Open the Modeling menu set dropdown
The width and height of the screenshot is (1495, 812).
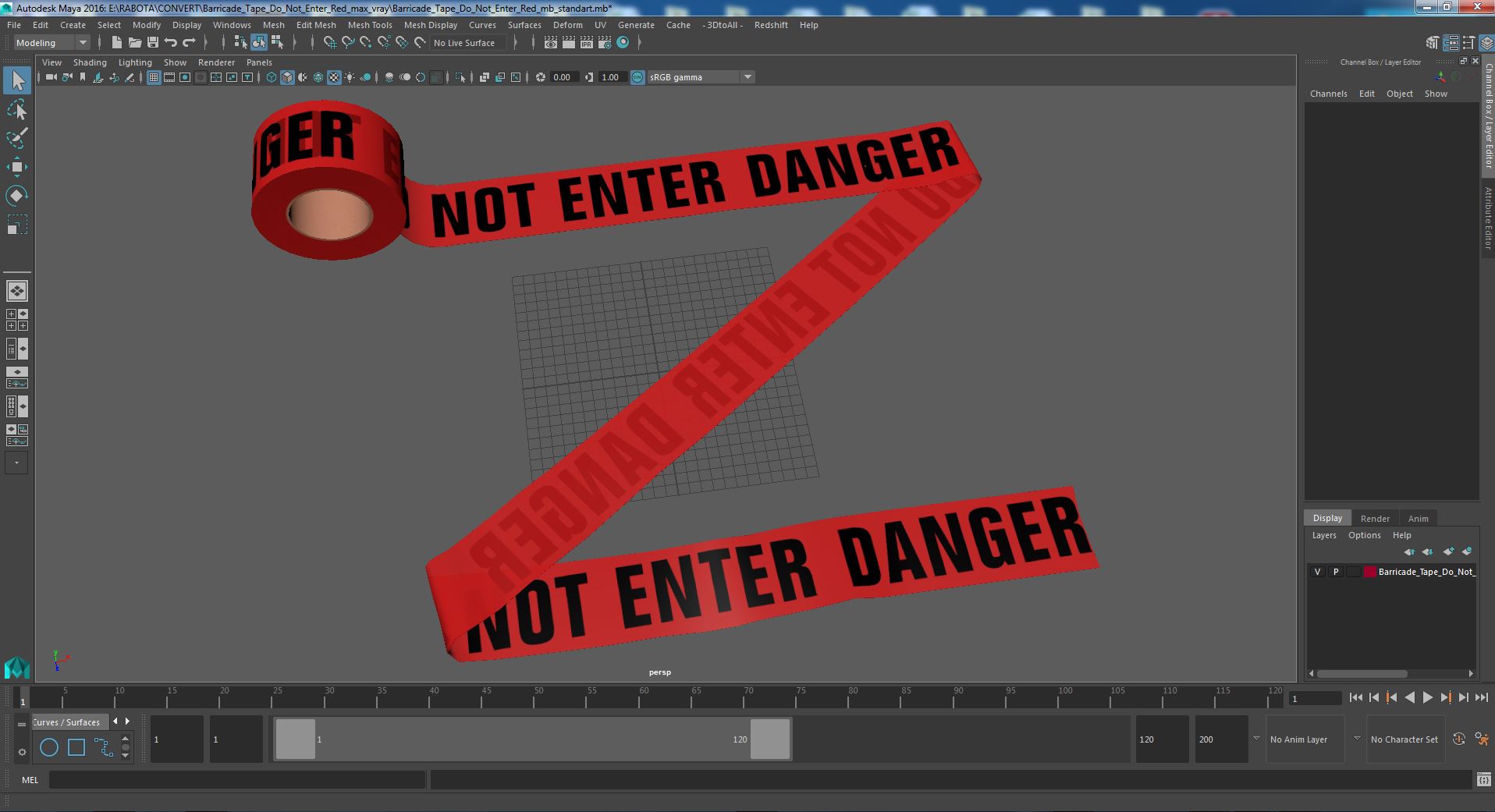[51, 43]
